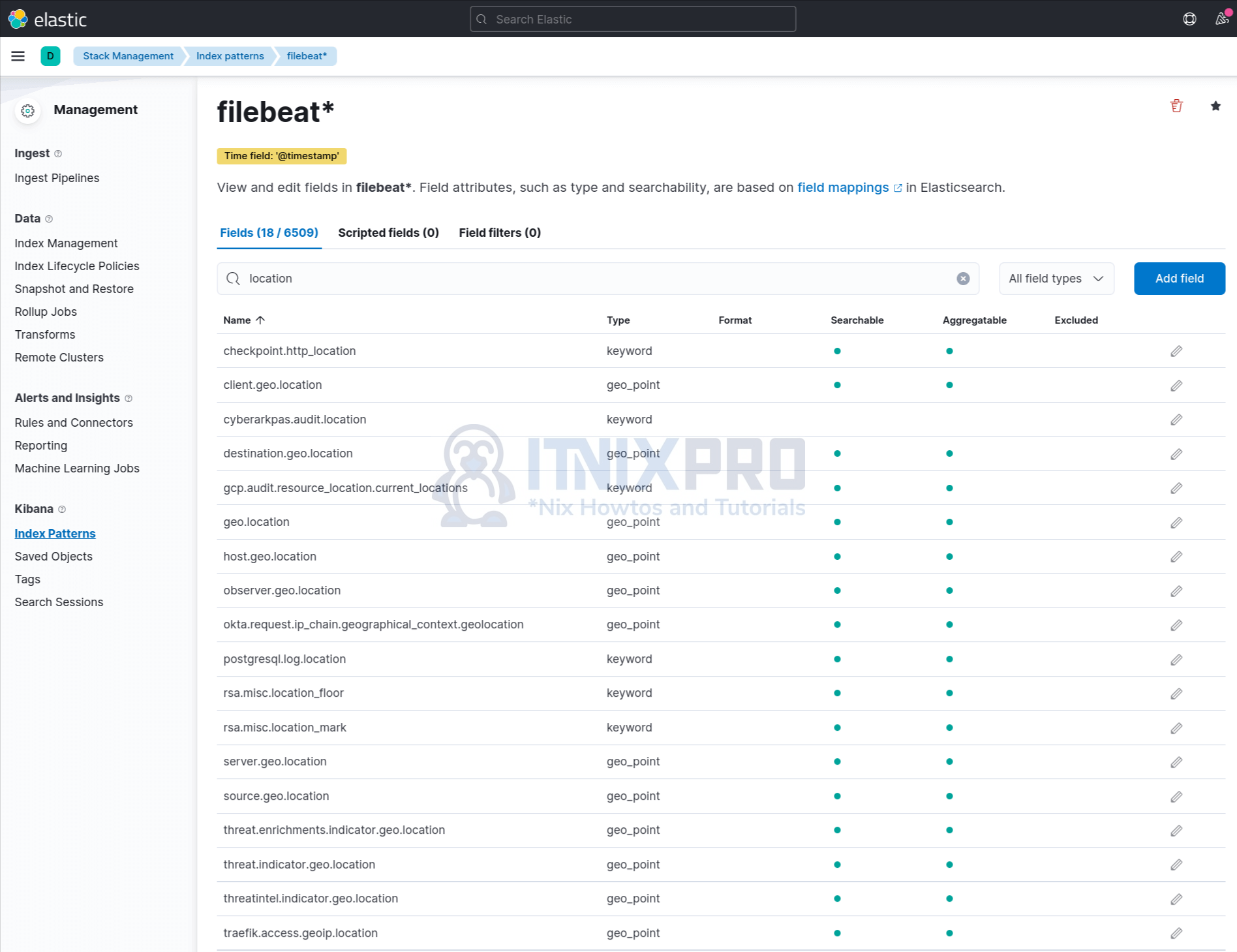The width and height of the screenshot is (1237, 952).
Task: Edit the source.geo.location field
Action: coord(1176,797)
